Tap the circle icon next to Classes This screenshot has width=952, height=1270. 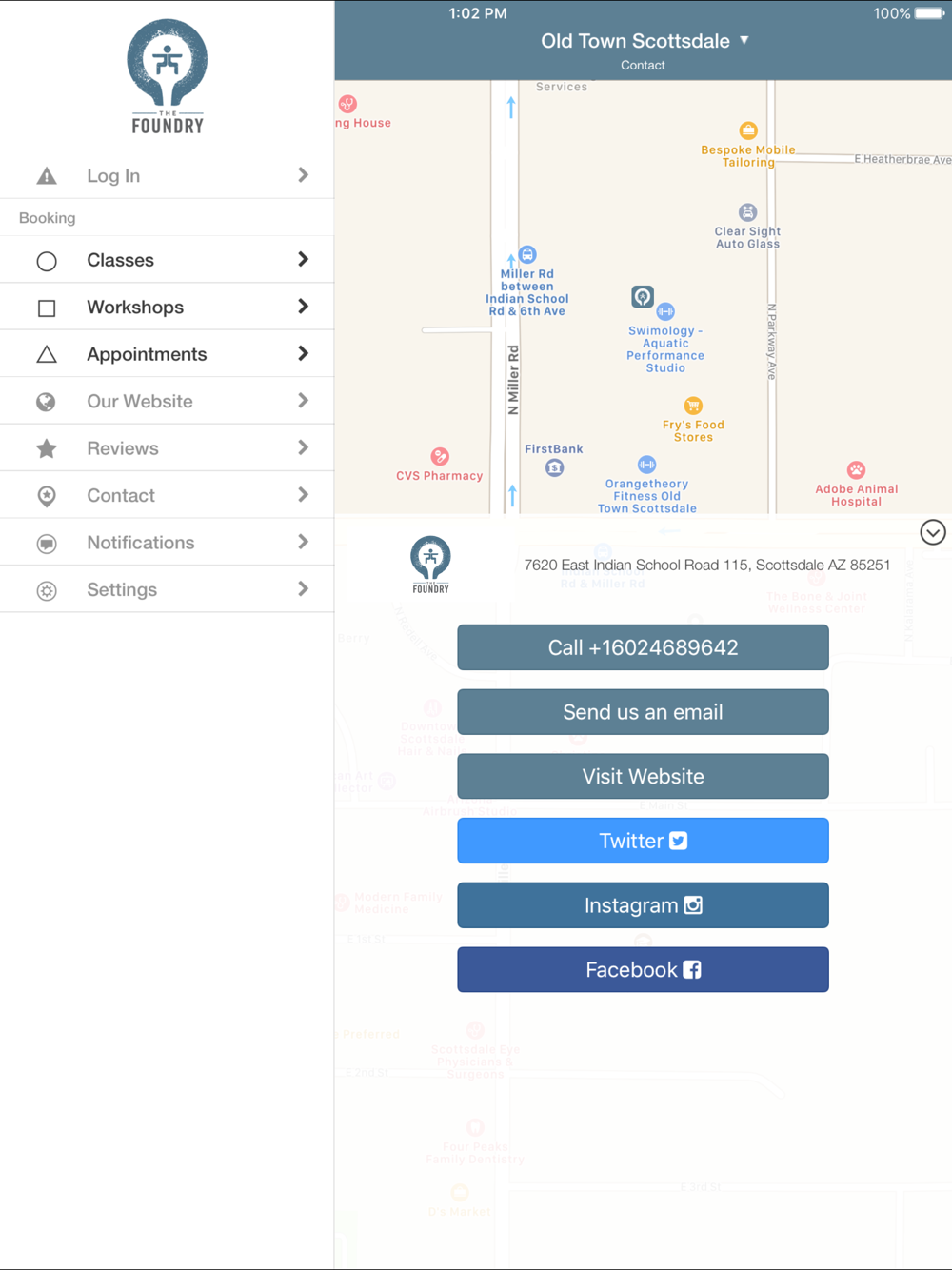47,261
